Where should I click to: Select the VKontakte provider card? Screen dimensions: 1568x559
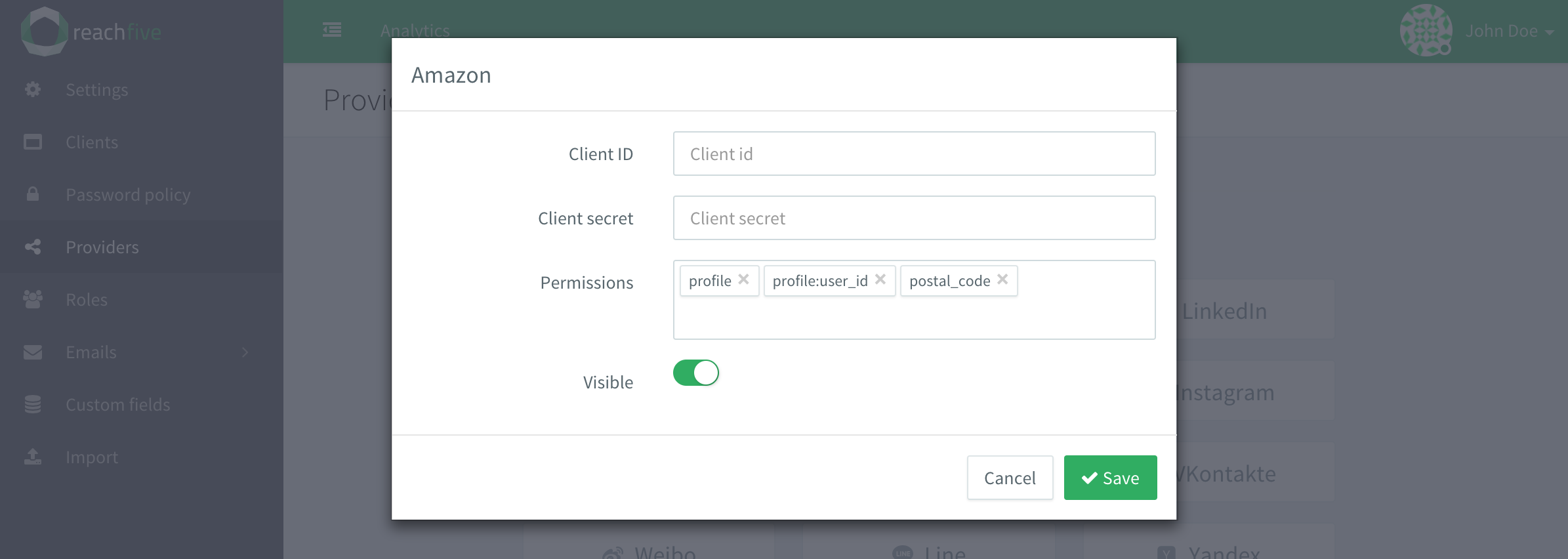pos(1255,472)
